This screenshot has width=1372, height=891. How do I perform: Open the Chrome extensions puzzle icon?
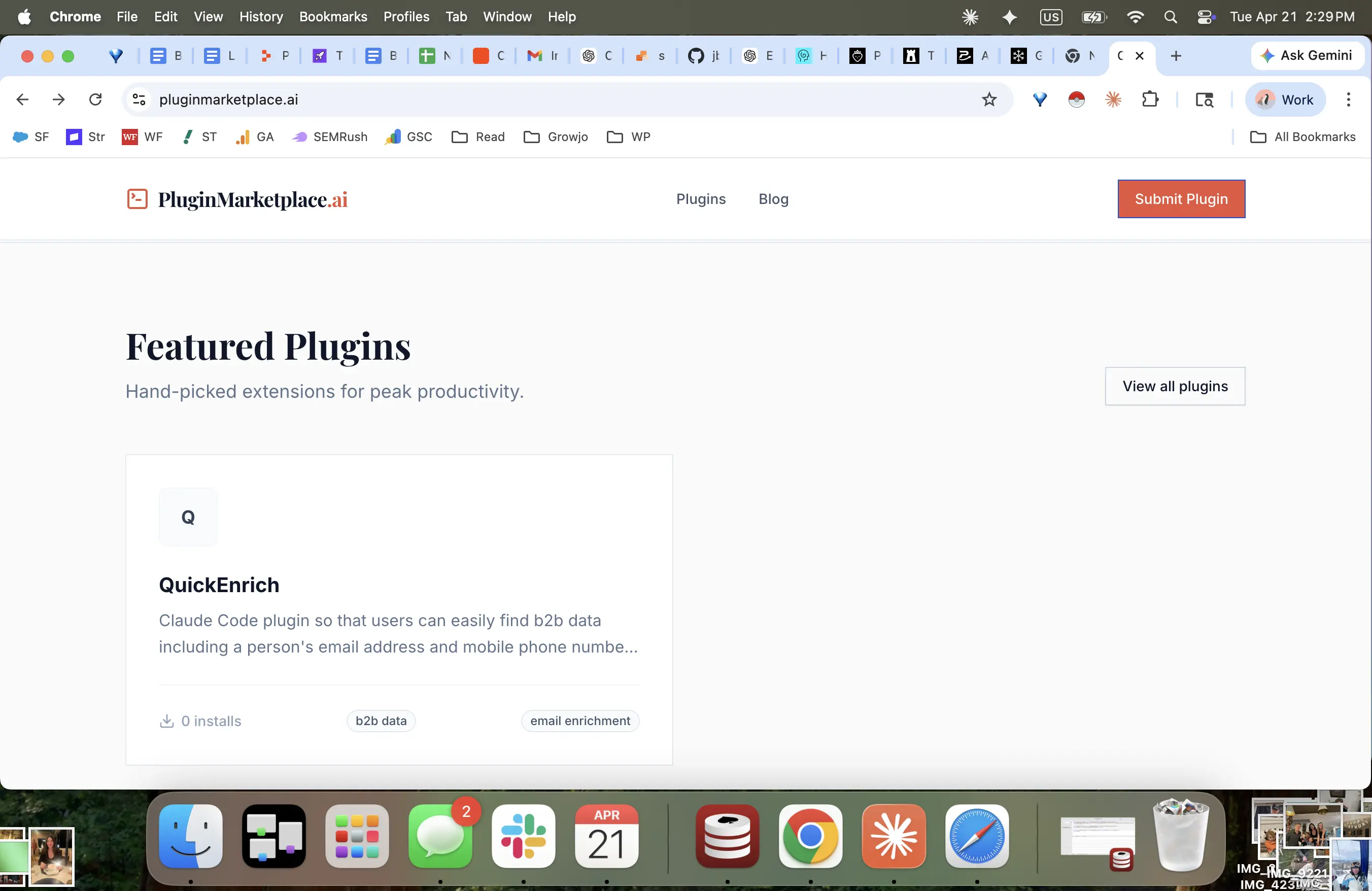(1150, 99)
